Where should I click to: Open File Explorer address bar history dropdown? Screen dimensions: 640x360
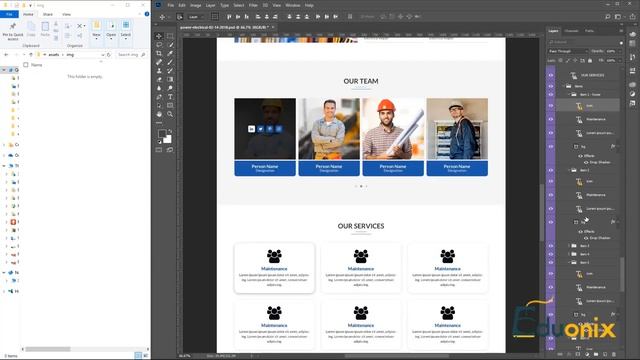tap(103, 55)
